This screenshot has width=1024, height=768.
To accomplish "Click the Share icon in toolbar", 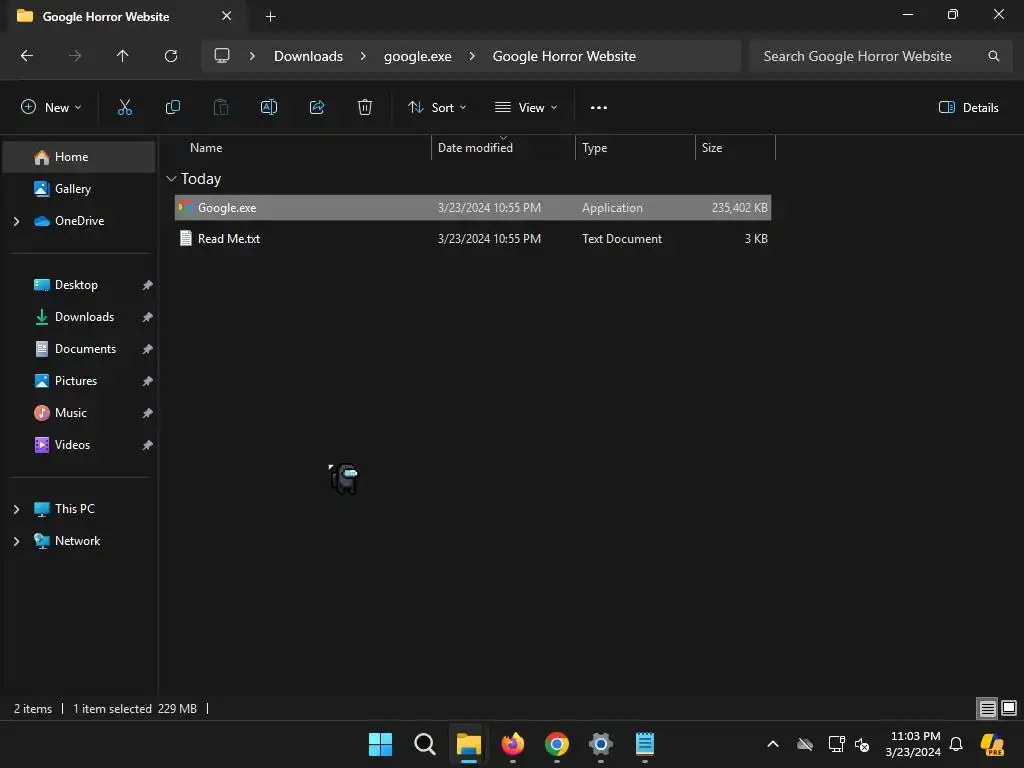I will tap(317, 107).
